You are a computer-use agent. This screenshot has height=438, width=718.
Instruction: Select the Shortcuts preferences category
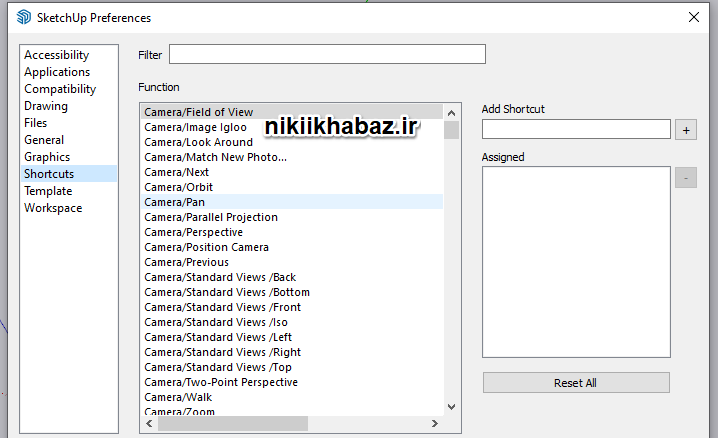click(69, 174)
